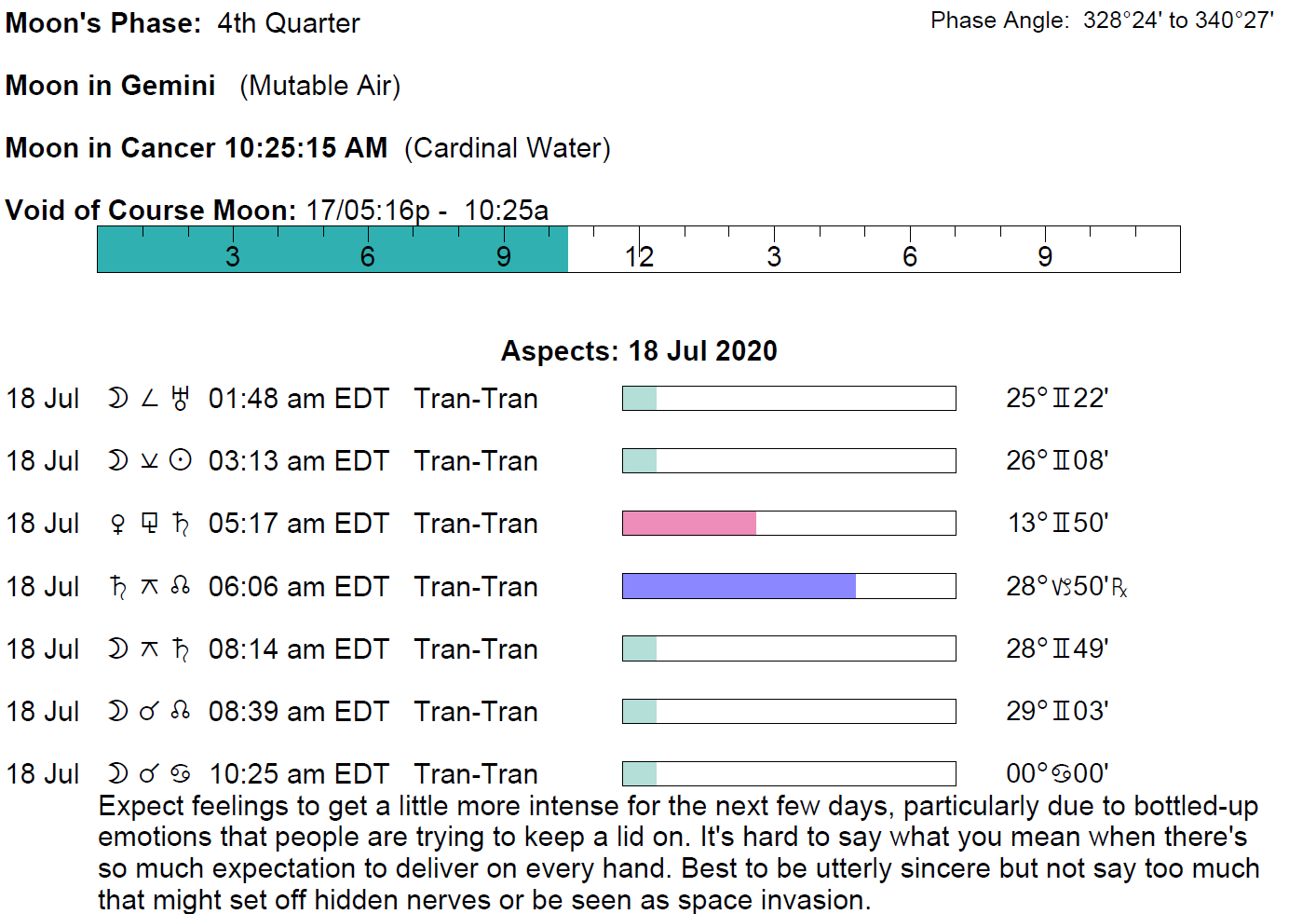Viewport: 1316px width, 914px height.
Task: Click the semi-square symbol in 01:48 am row
Action: pos(149,399)
